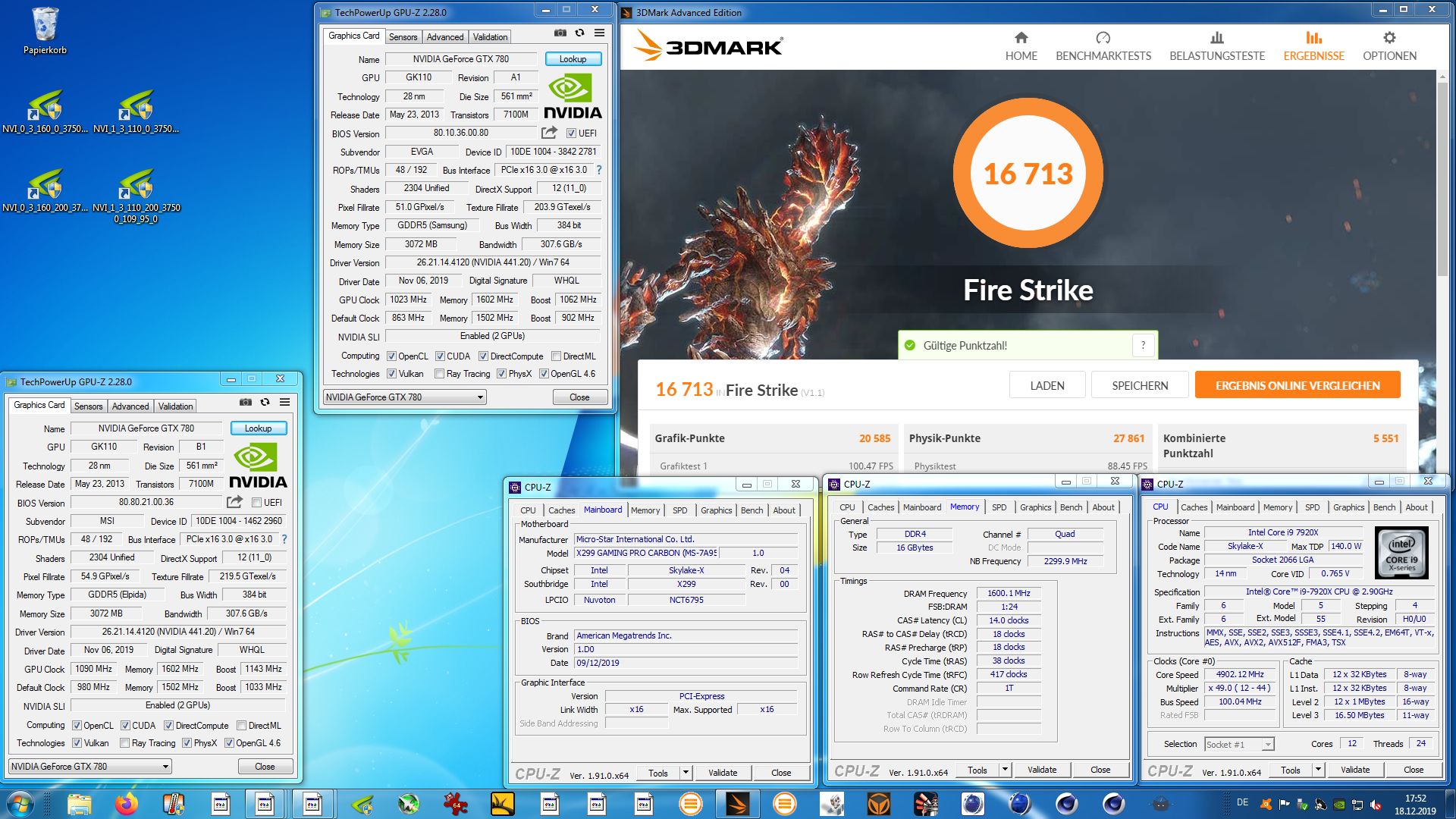Switch to Sensors tab in upper GPU-Z
The image size is (1456, 819).
click(x=403, y=36)
